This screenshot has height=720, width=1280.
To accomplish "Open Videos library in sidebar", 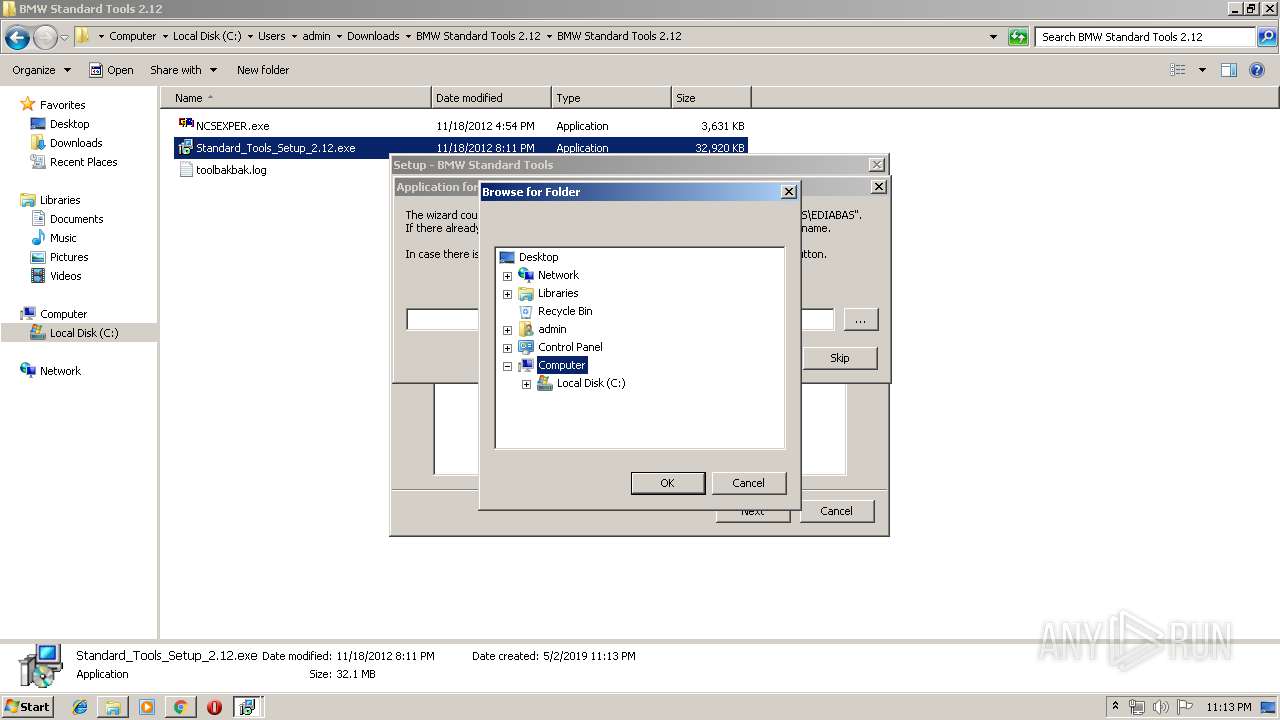I will point(65,276).
